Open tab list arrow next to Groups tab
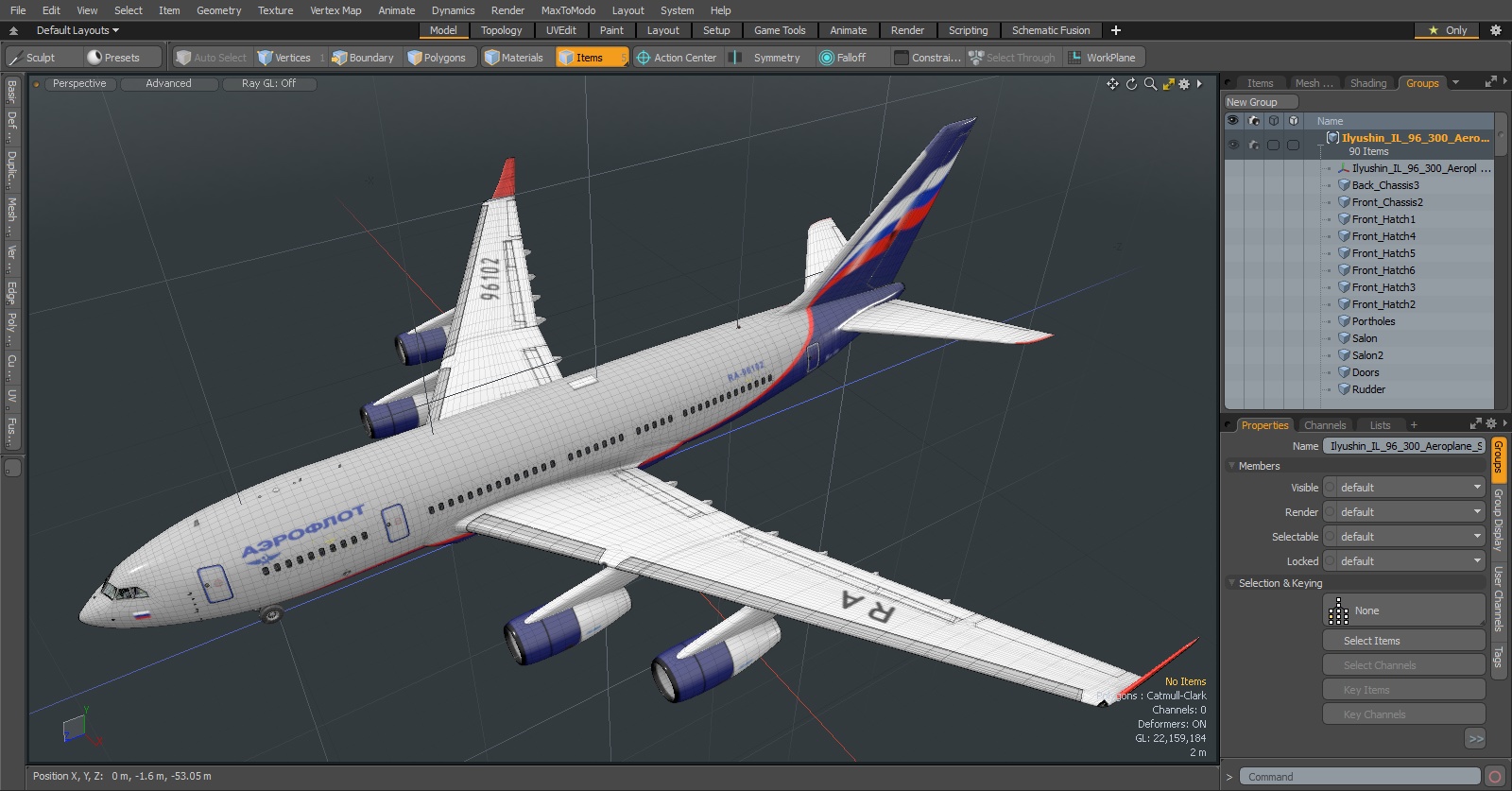Screen dimensions: 1512x791 1455,83
